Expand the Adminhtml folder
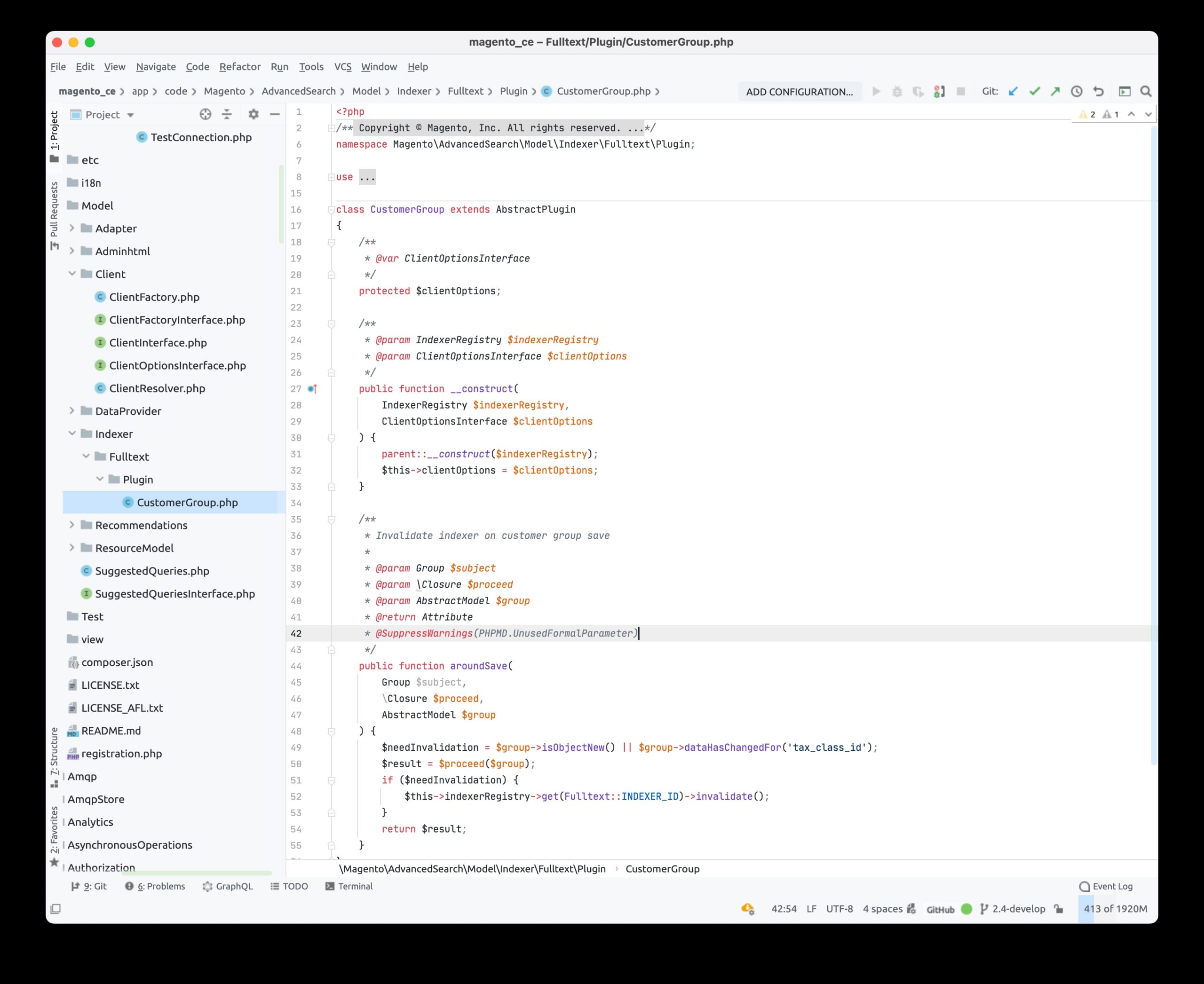Screen dimensions: 1204x984 [x=72, y=251]
